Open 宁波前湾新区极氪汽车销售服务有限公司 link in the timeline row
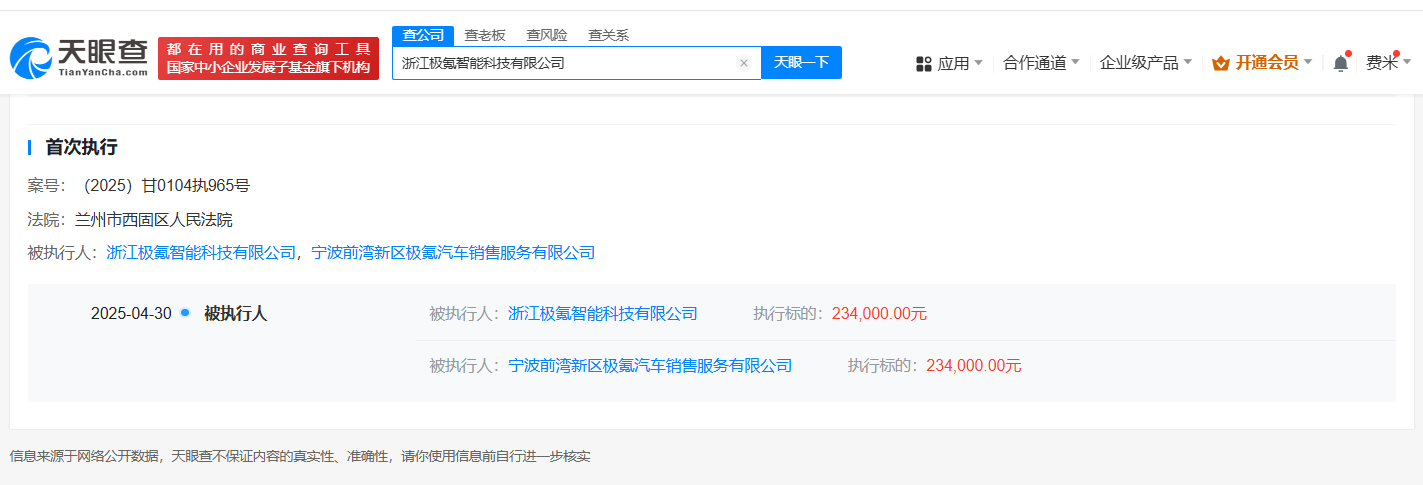The height and width of the screenshot is (485, 1423). tap(650, 366)
